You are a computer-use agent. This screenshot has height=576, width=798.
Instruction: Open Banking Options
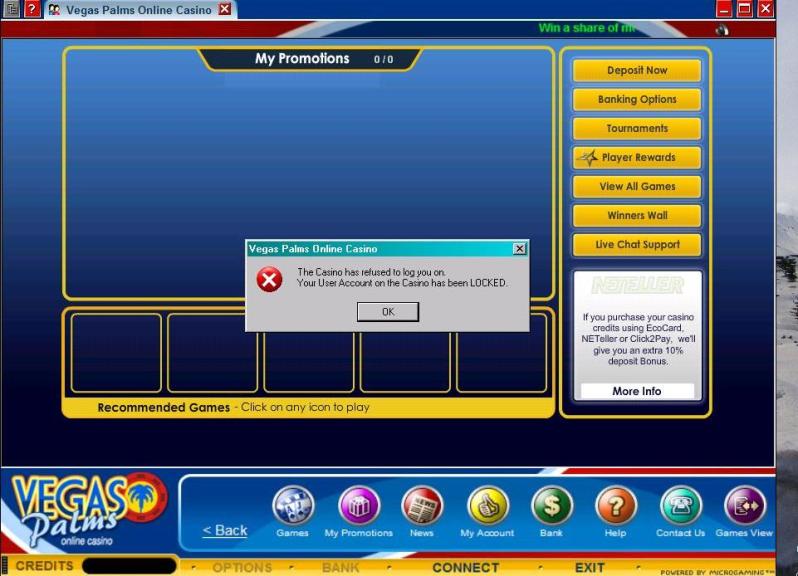637,99
